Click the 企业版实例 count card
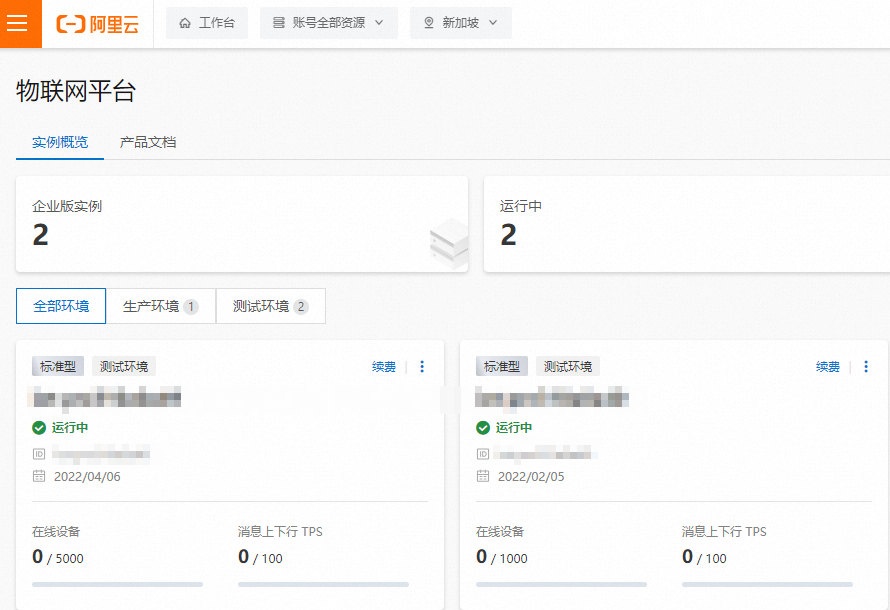Image resolution: width=890 pixels, height=610 pixels. pos(242,224)
